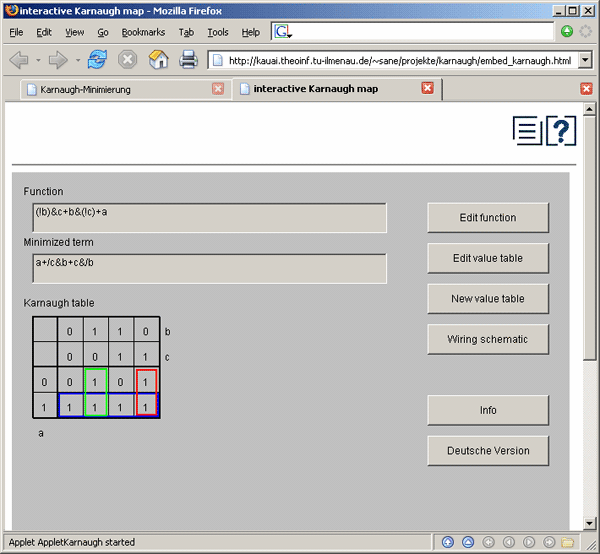Click the New value table button
Screen dimensions: 600x554
tap(488, 299)
